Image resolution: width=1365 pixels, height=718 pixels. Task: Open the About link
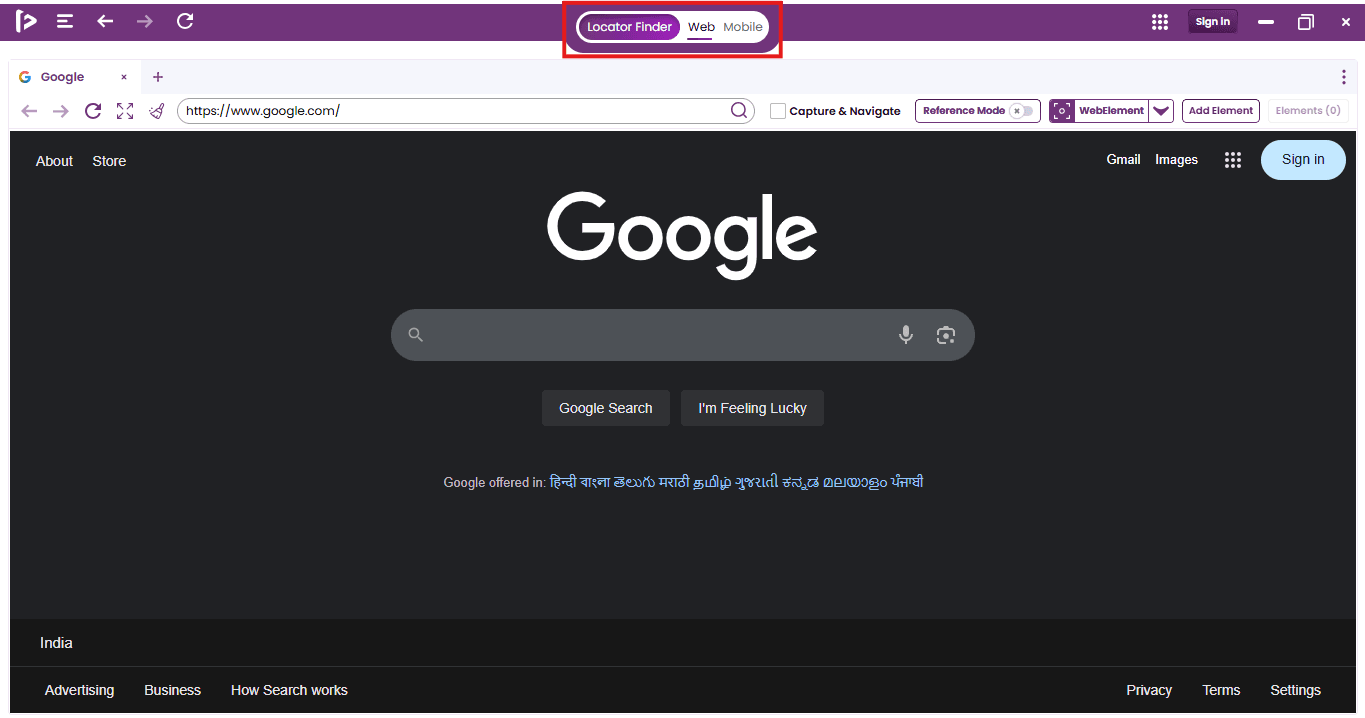pyautogui.click(x=54, y=161)
